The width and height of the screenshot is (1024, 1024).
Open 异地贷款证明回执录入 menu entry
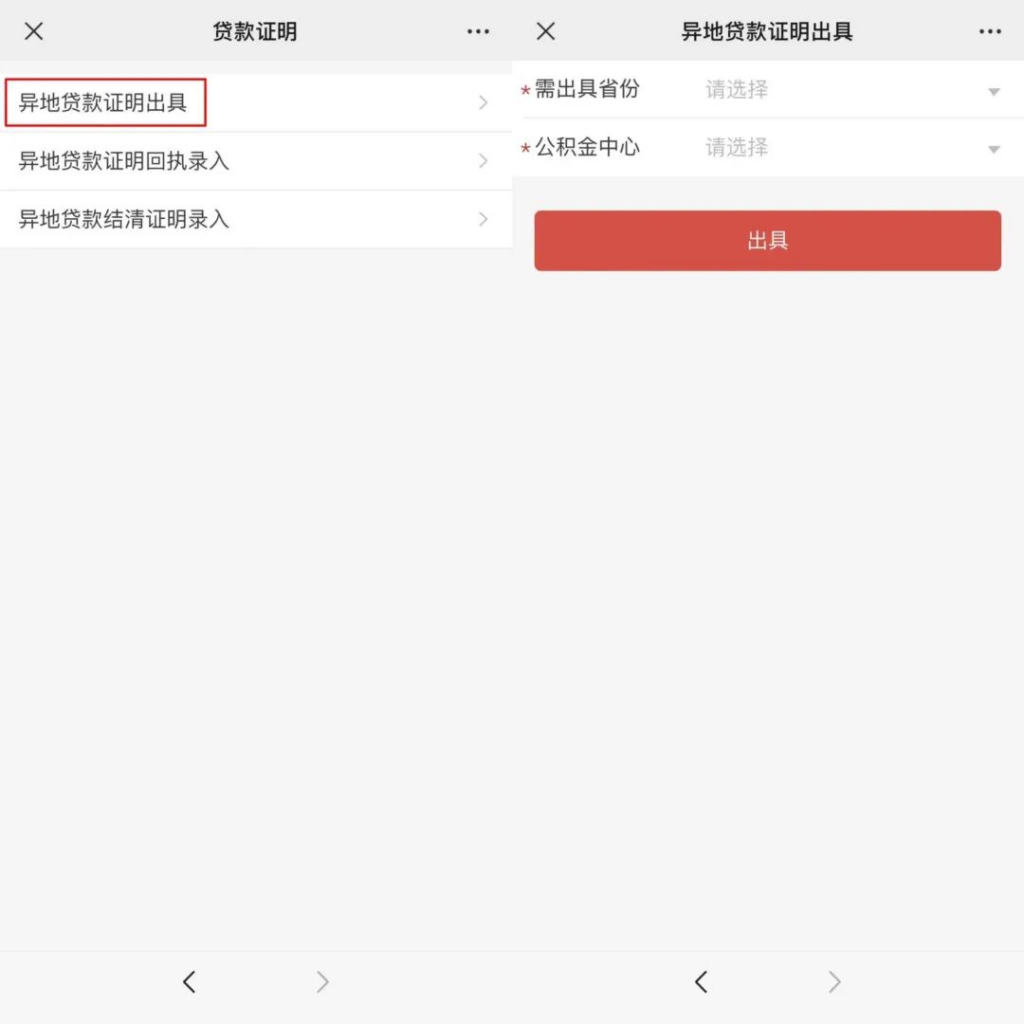(256, 161)
